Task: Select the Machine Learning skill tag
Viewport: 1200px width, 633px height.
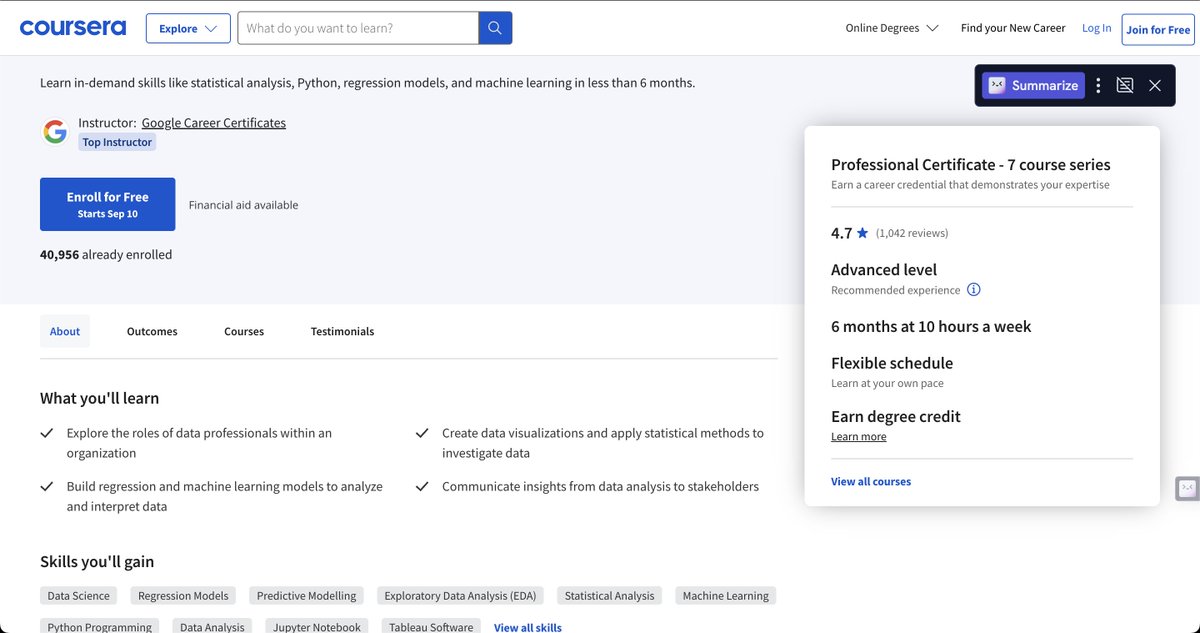Action: pyautogui.click(x=725, y=595)
